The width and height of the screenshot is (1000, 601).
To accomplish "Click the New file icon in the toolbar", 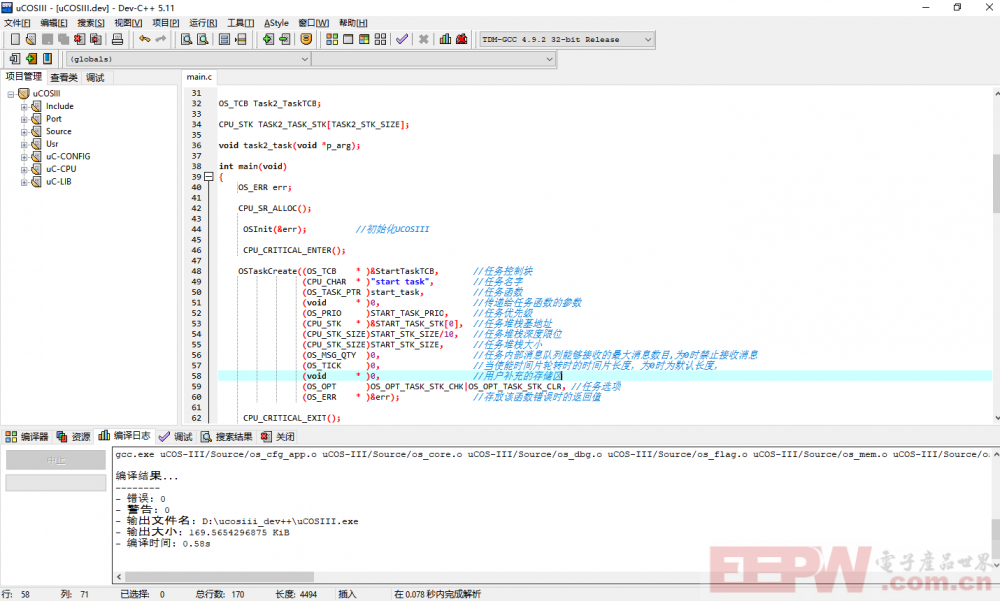I will point(15,40).
